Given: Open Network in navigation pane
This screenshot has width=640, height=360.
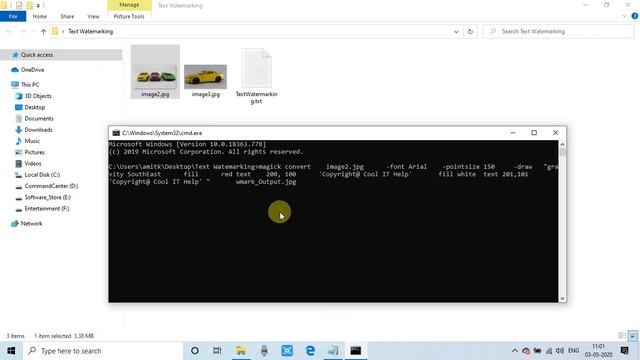Looking at the screenshot, I should pos(31,224).
